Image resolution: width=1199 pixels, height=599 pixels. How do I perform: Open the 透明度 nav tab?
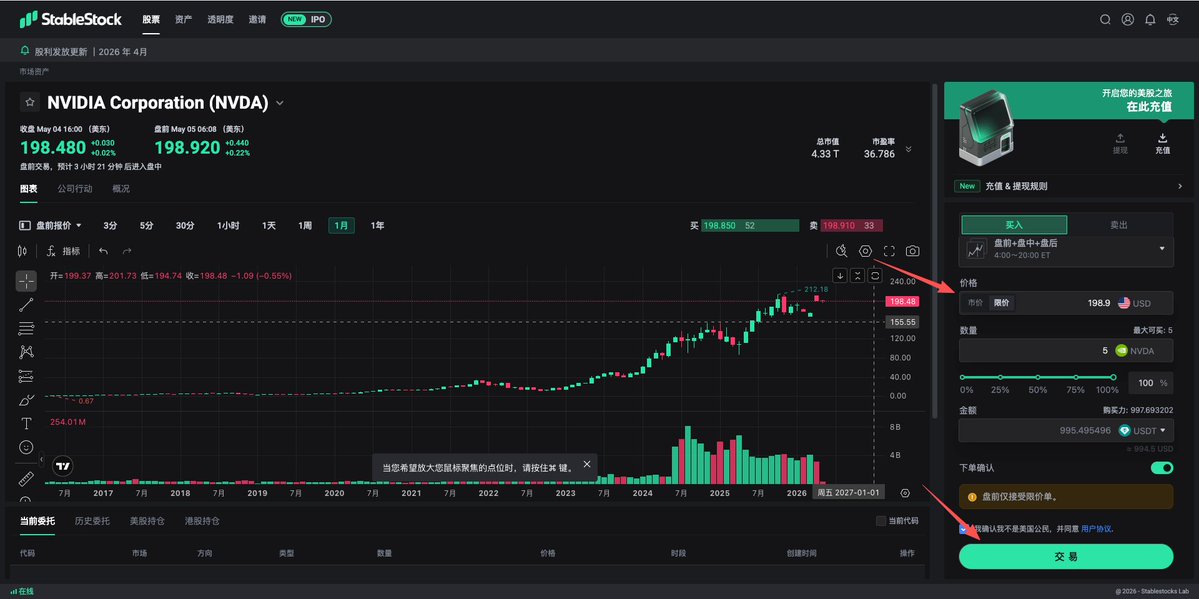click(x=219, y=20)
